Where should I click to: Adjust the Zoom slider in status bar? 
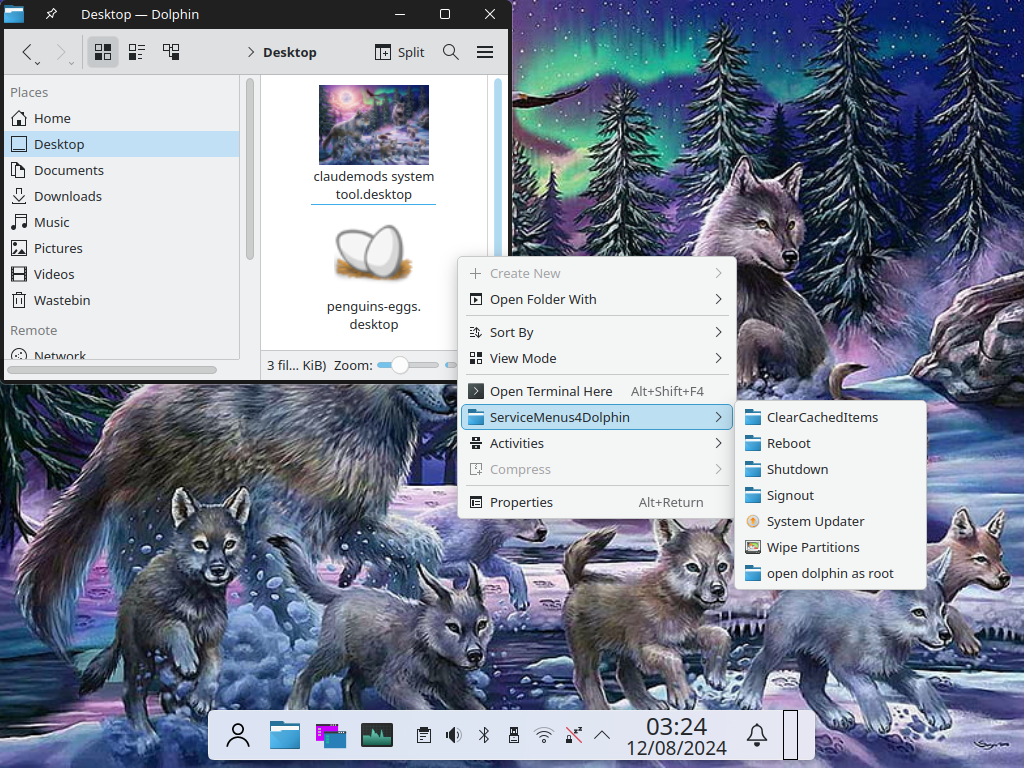pyautogui.click(x=408, y=365)
